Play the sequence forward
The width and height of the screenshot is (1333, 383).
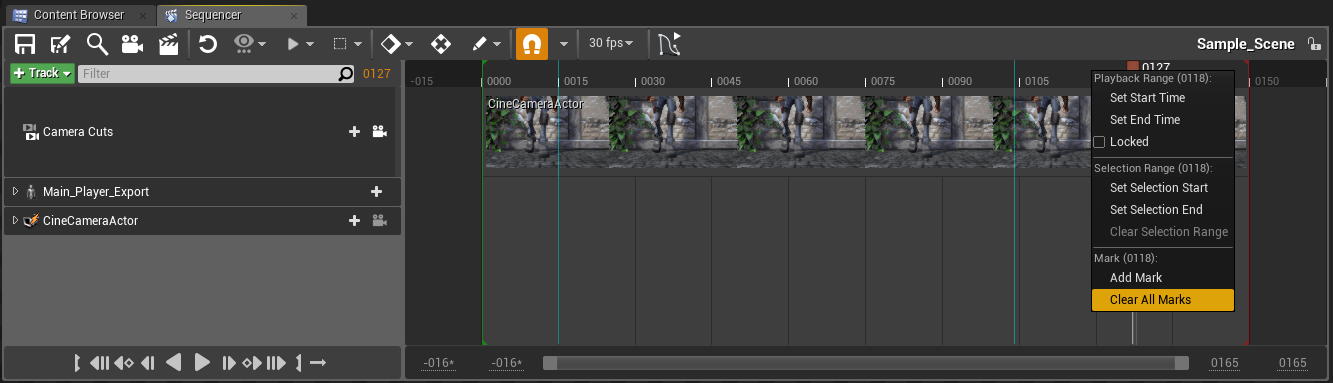click(202, 362)
